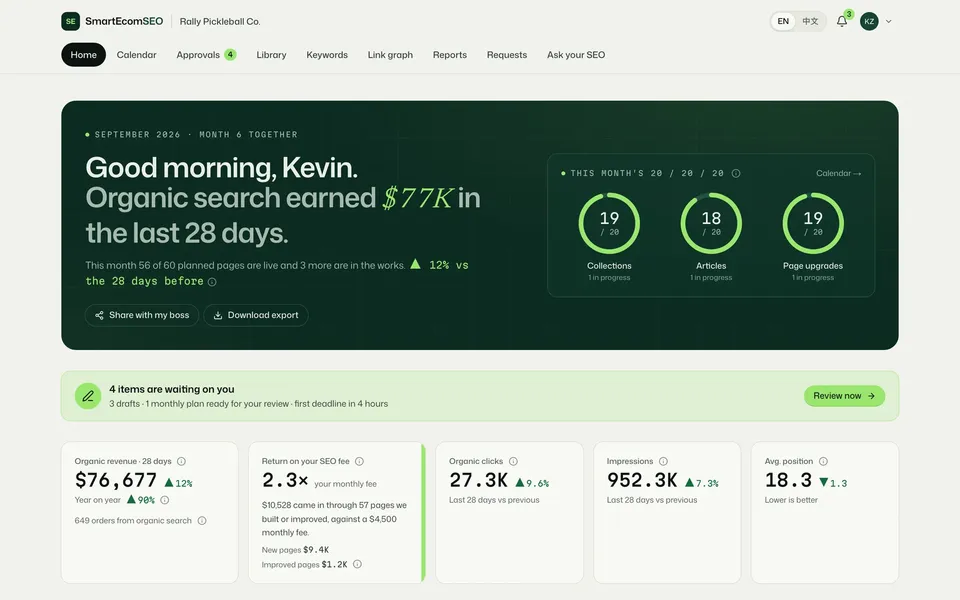Click info icon next to Year on year
This screenshot has width=960, height=600.
[x=165, y=500]
